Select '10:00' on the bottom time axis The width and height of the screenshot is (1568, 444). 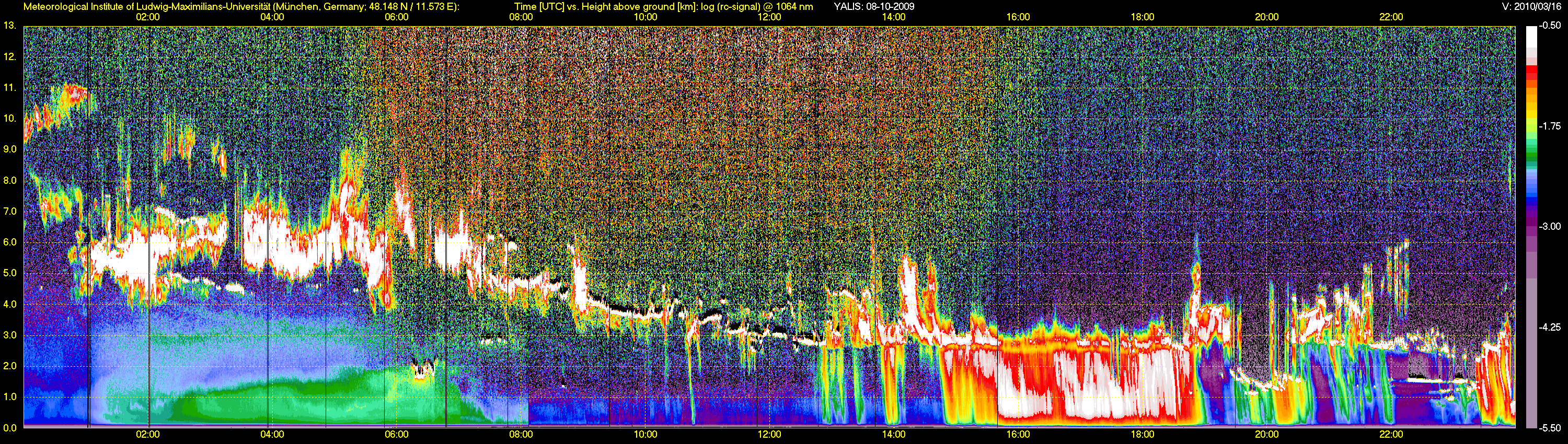pyautogui.click(x=645, y=434)
